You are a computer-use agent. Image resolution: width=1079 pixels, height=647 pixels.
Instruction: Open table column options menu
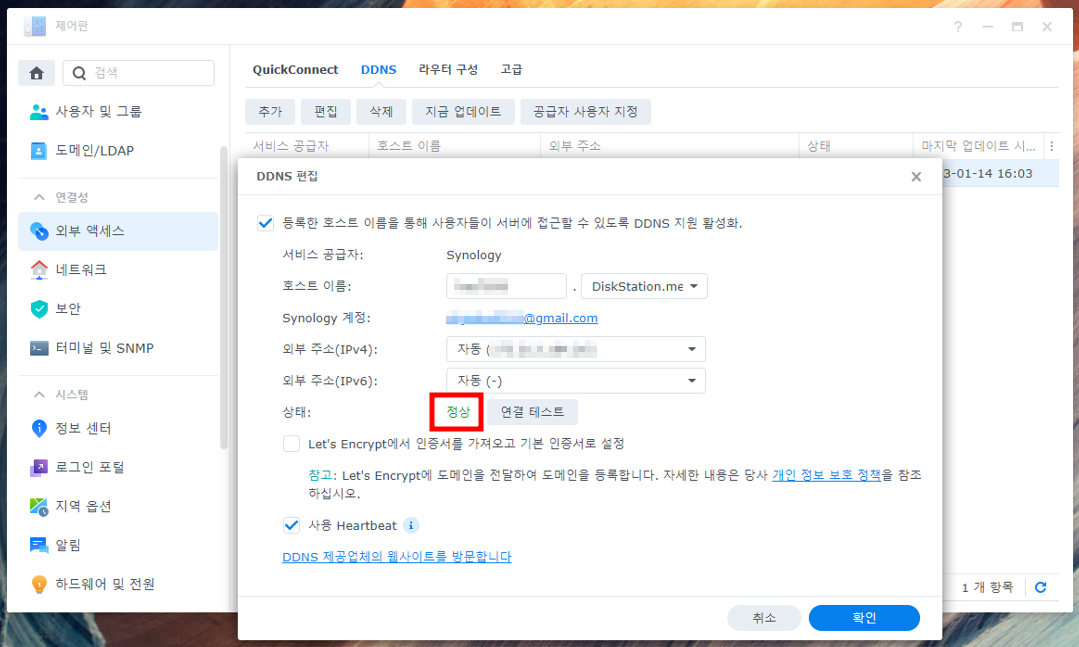click(x=1051, y=146)
